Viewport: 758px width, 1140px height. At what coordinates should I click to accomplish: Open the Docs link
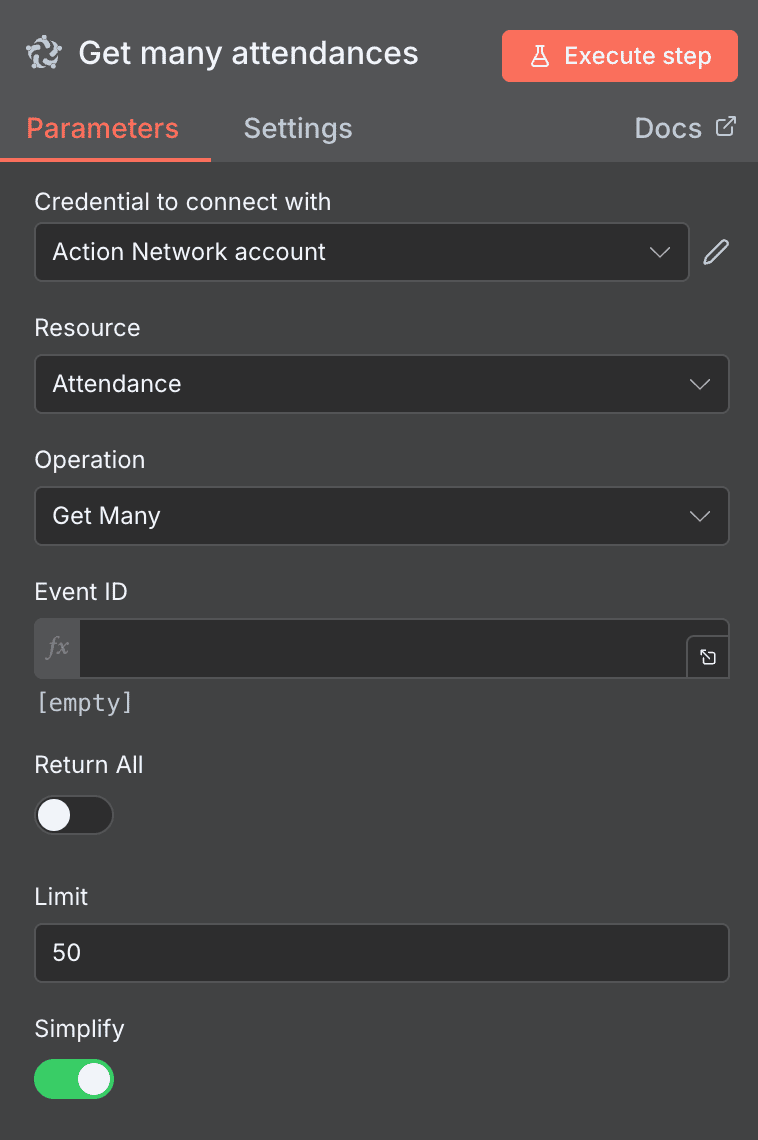click(668, 127)
